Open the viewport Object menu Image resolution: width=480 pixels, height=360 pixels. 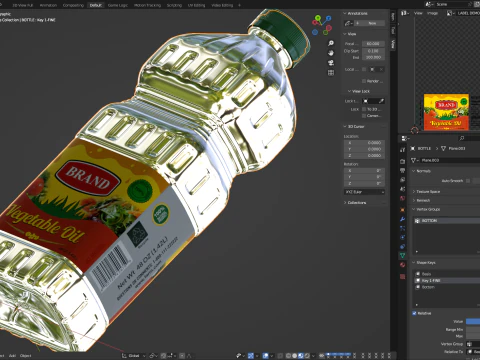(25, 356)
